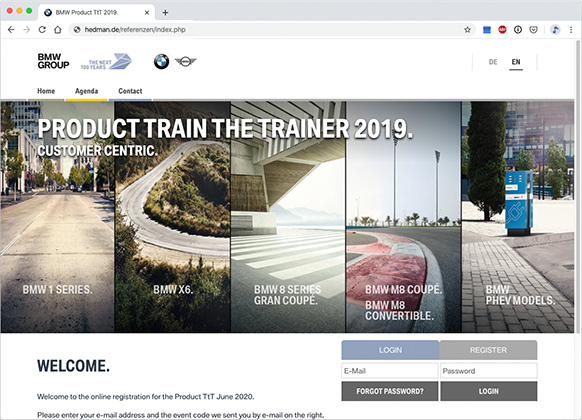Select EN language option
The height and width of the screenshot is (420, 582).
point(516,62)
